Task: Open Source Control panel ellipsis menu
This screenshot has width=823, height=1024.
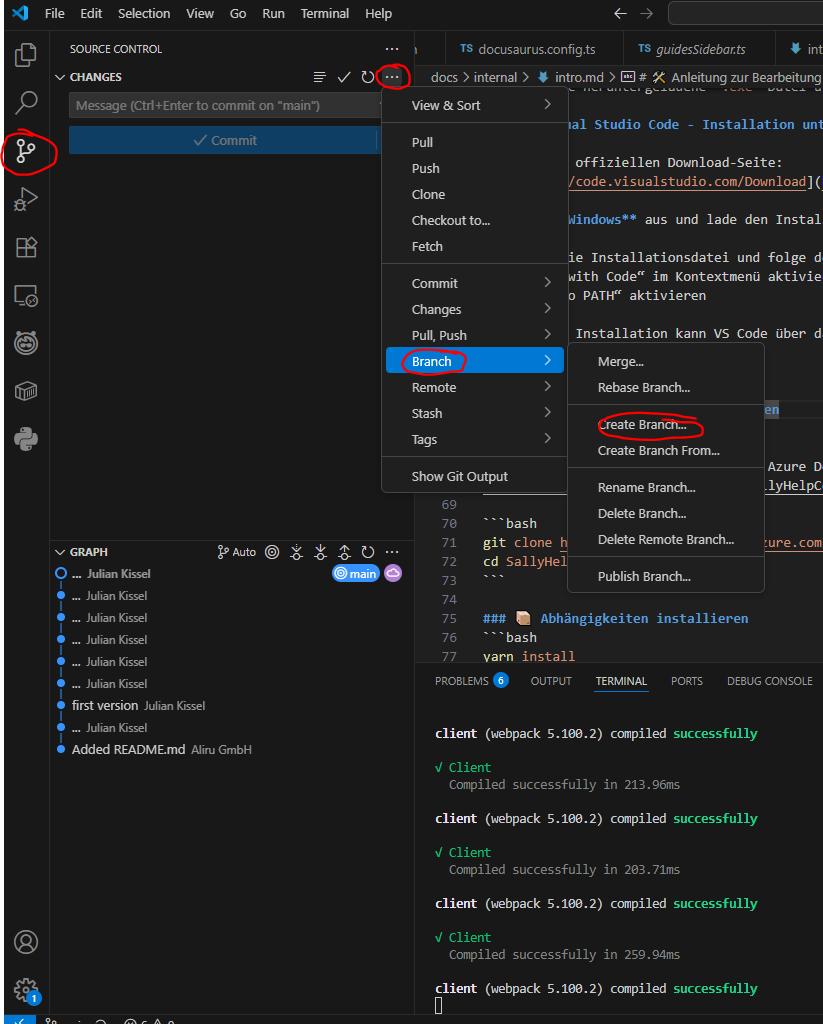Action: click(x=391, y=49)
